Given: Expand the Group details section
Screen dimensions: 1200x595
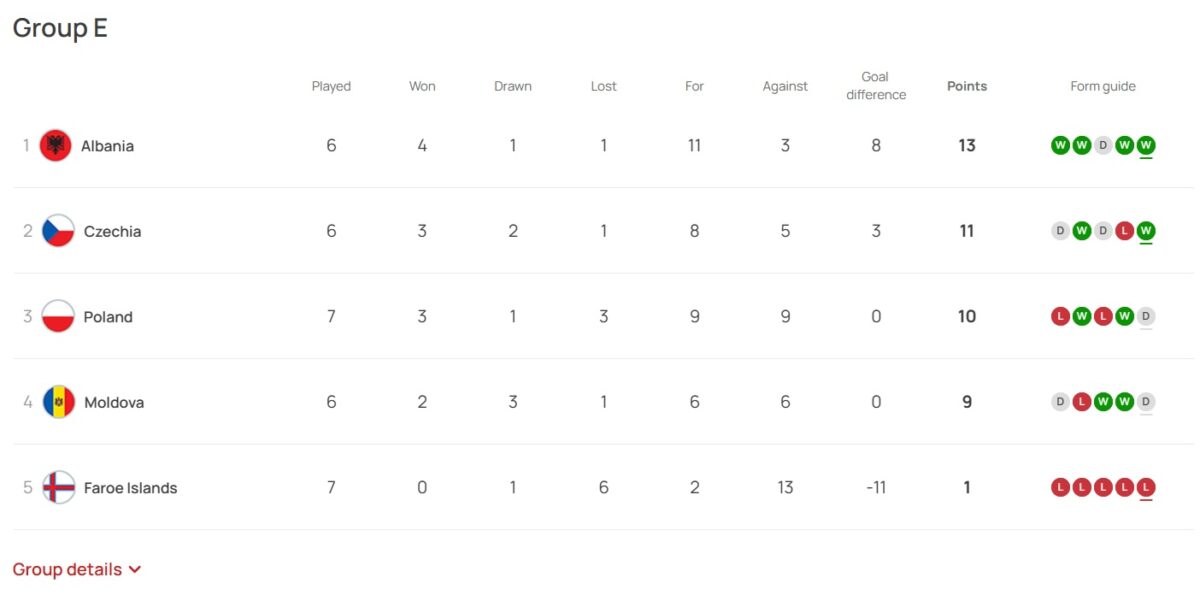Looking at the screenshot, I should (x=77, y=569).
